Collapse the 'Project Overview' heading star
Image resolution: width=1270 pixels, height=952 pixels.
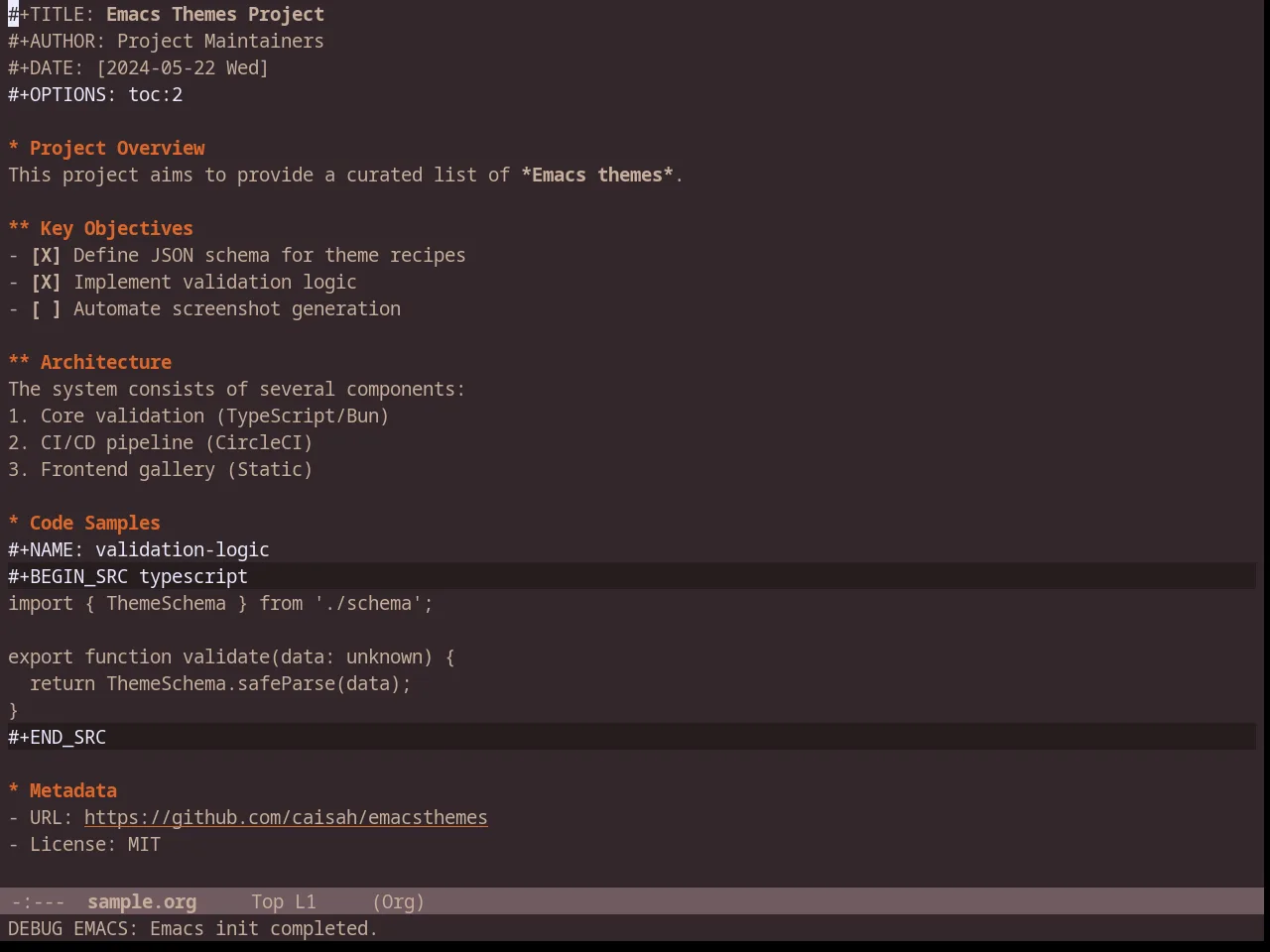14,148
